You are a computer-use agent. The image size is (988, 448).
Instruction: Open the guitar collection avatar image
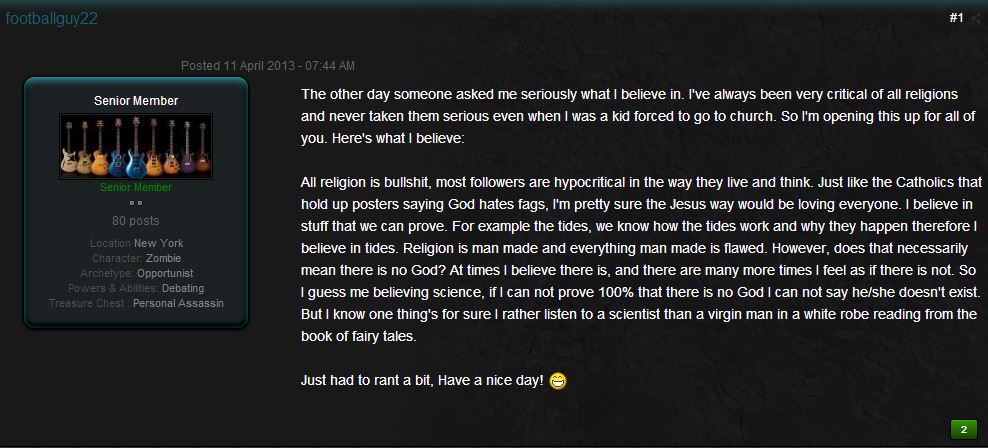[135, 146]
